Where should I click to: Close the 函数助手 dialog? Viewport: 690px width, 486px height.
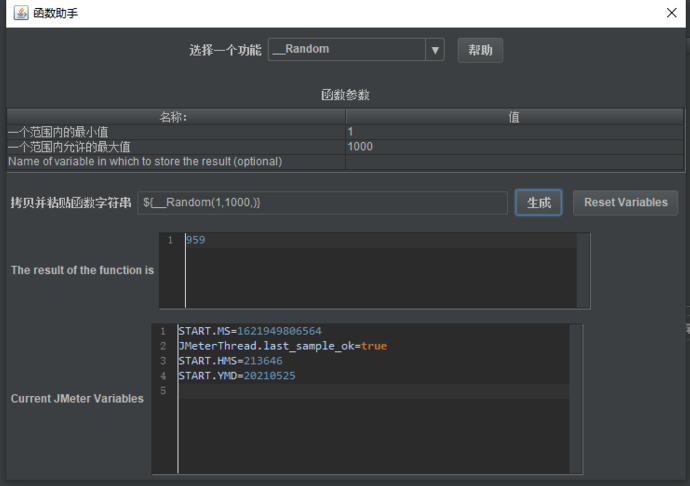(x=672, y=13)
